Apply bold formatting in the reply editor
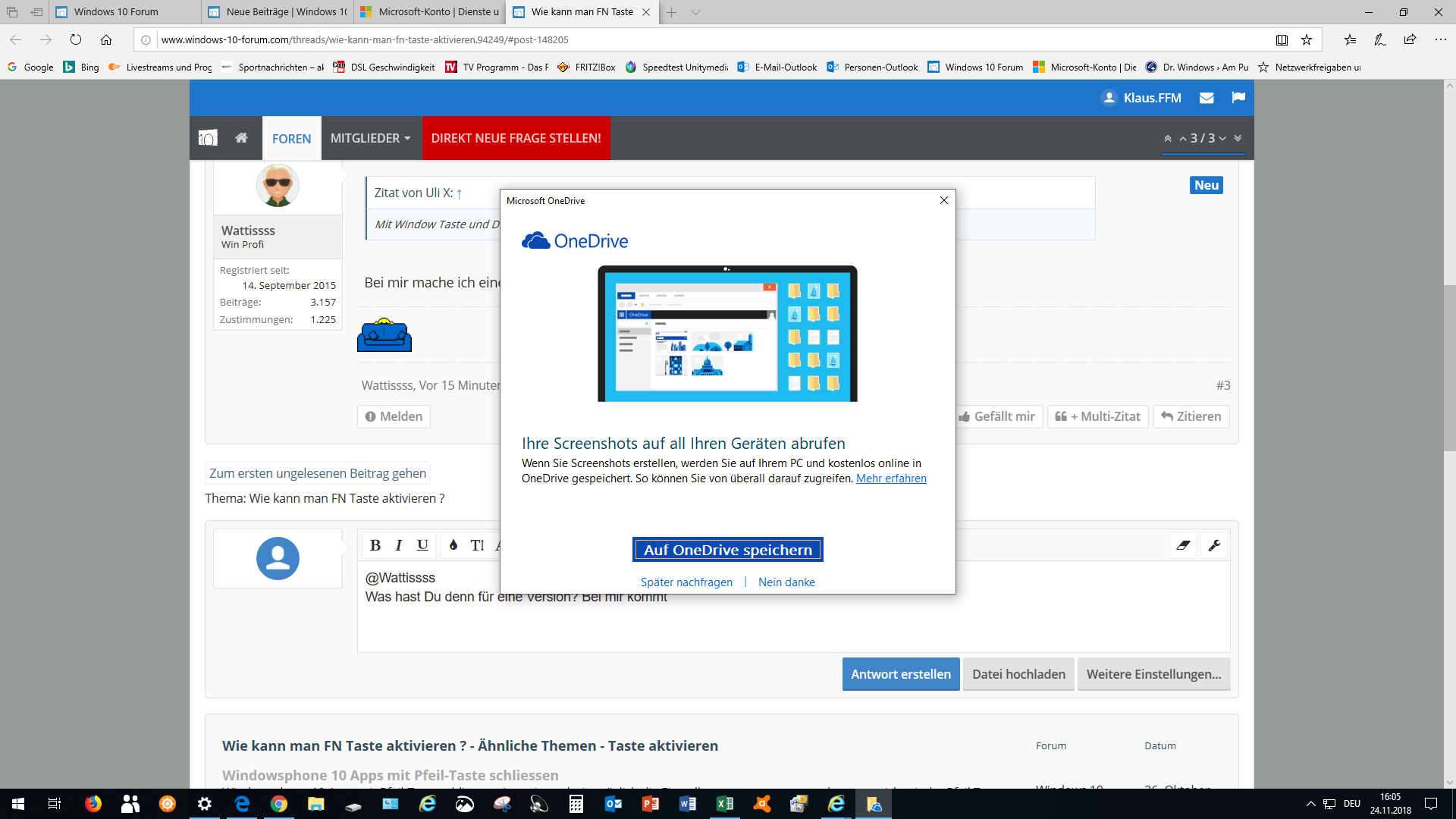The height and width of the screenshot is (819, 1456). coord(375,545)
